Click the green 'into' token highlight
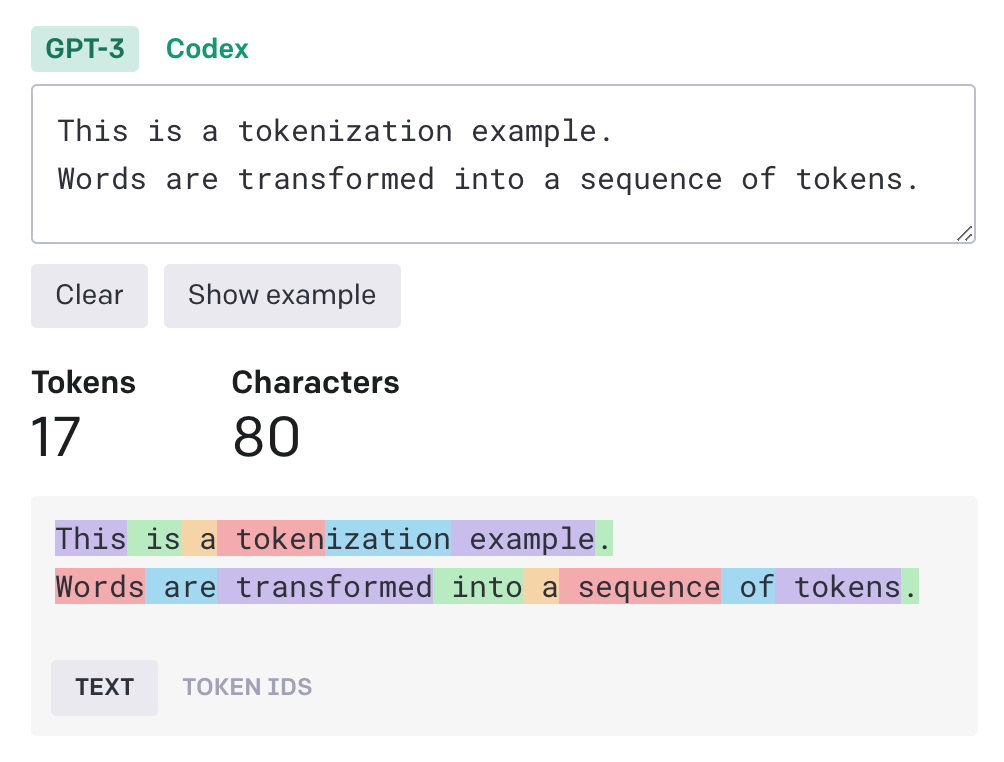 click(x=478, y=587)
